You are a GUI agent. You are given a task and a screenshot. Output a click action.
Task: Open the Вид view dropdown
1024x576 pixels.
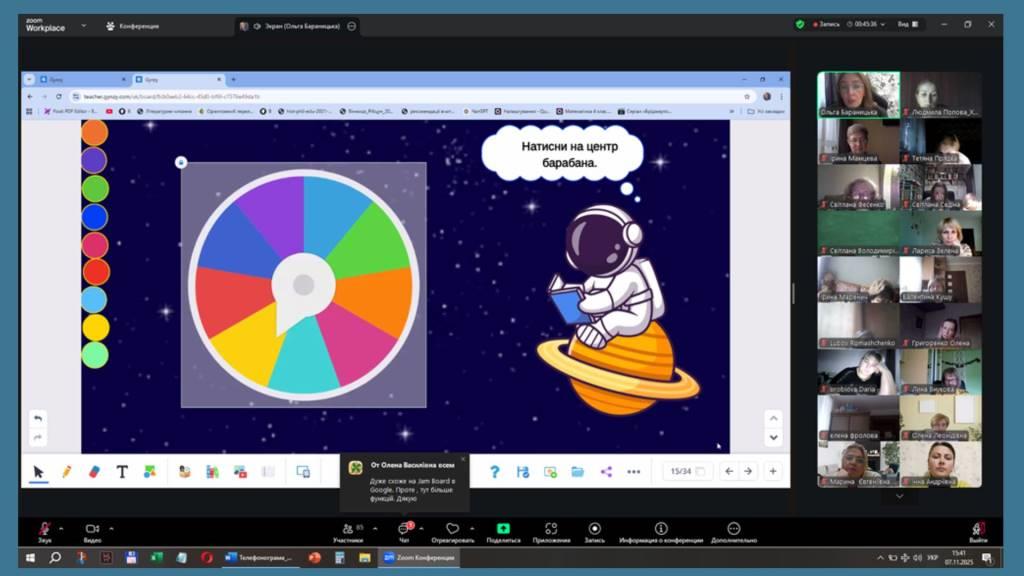(x=907, y=25)
